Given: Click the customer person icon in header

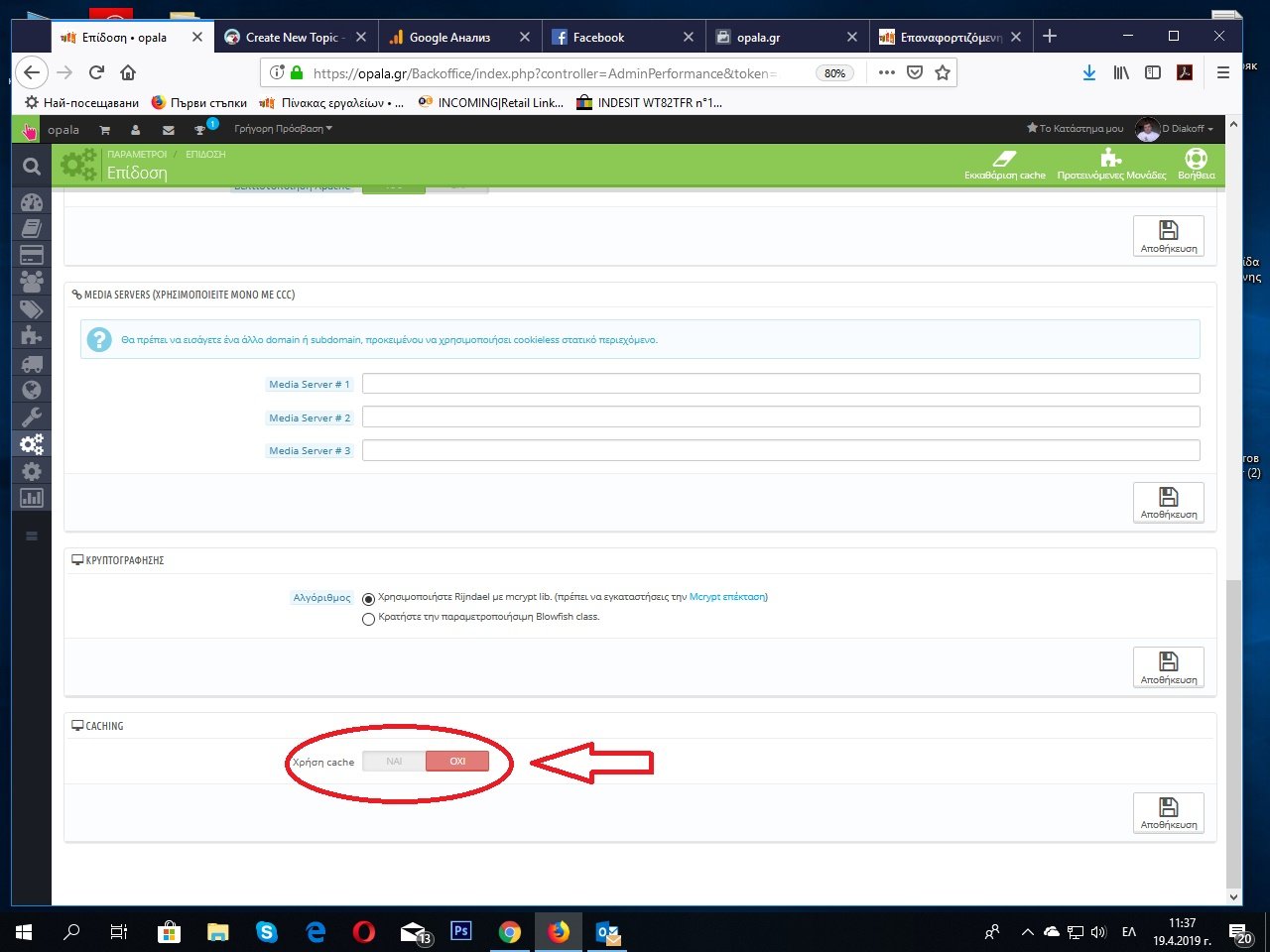Looking at the screenshot, I should pos(136,130).
